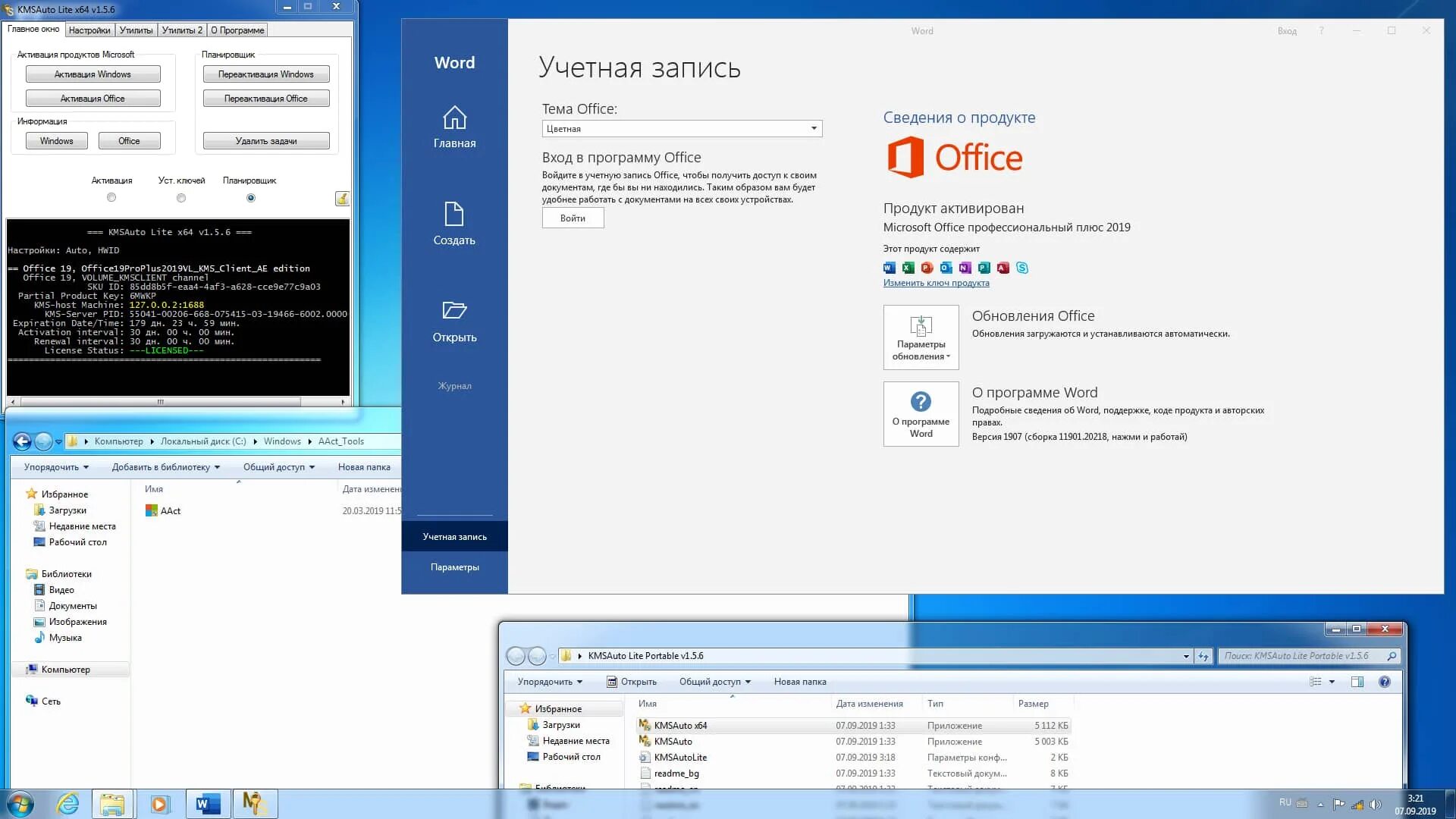
Task: Switch to the Утилиты 2 tab
Action: 182,30
